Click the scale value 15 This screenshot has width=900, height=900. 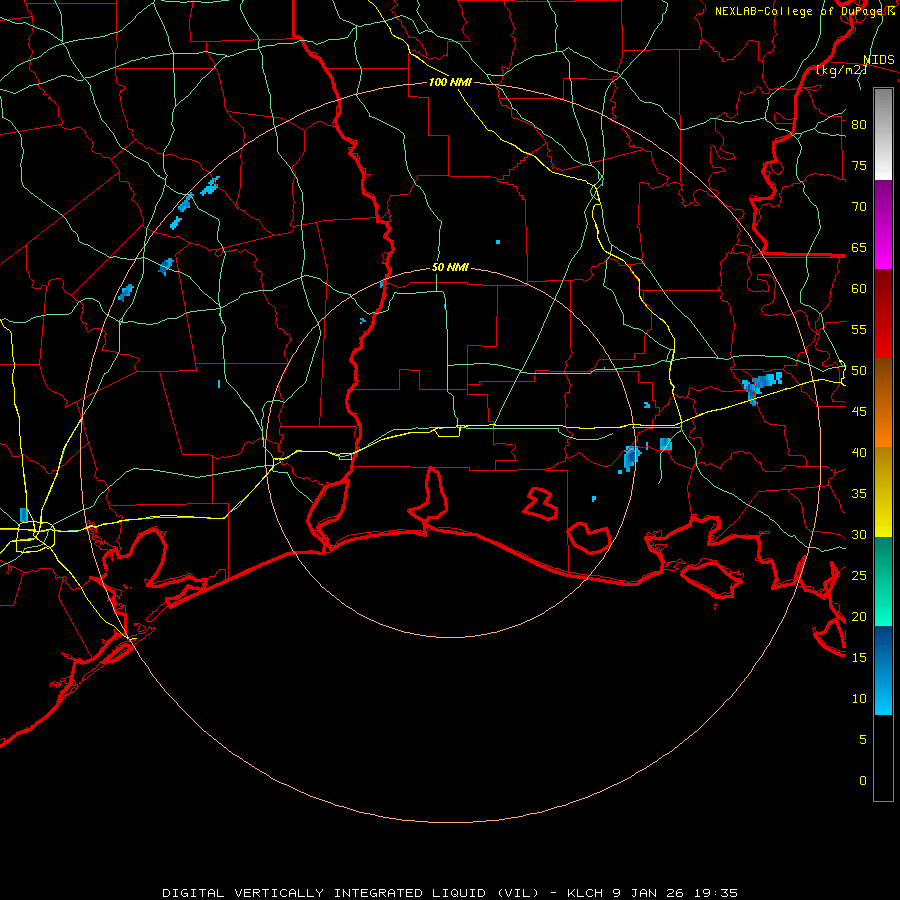coord(859,658)
